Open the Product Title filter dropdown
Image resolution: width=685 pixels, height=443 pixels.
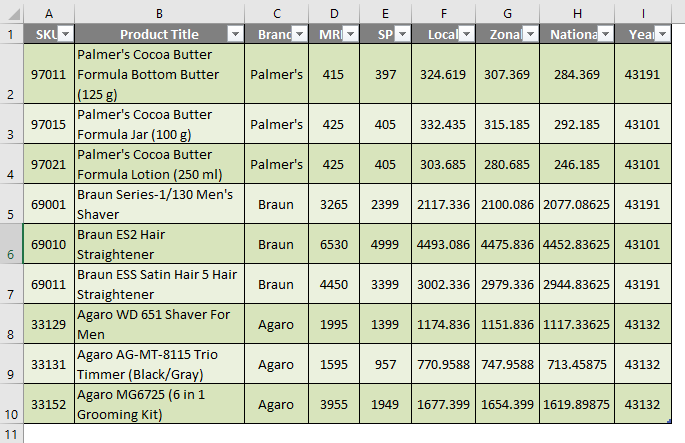coord(235,34)
